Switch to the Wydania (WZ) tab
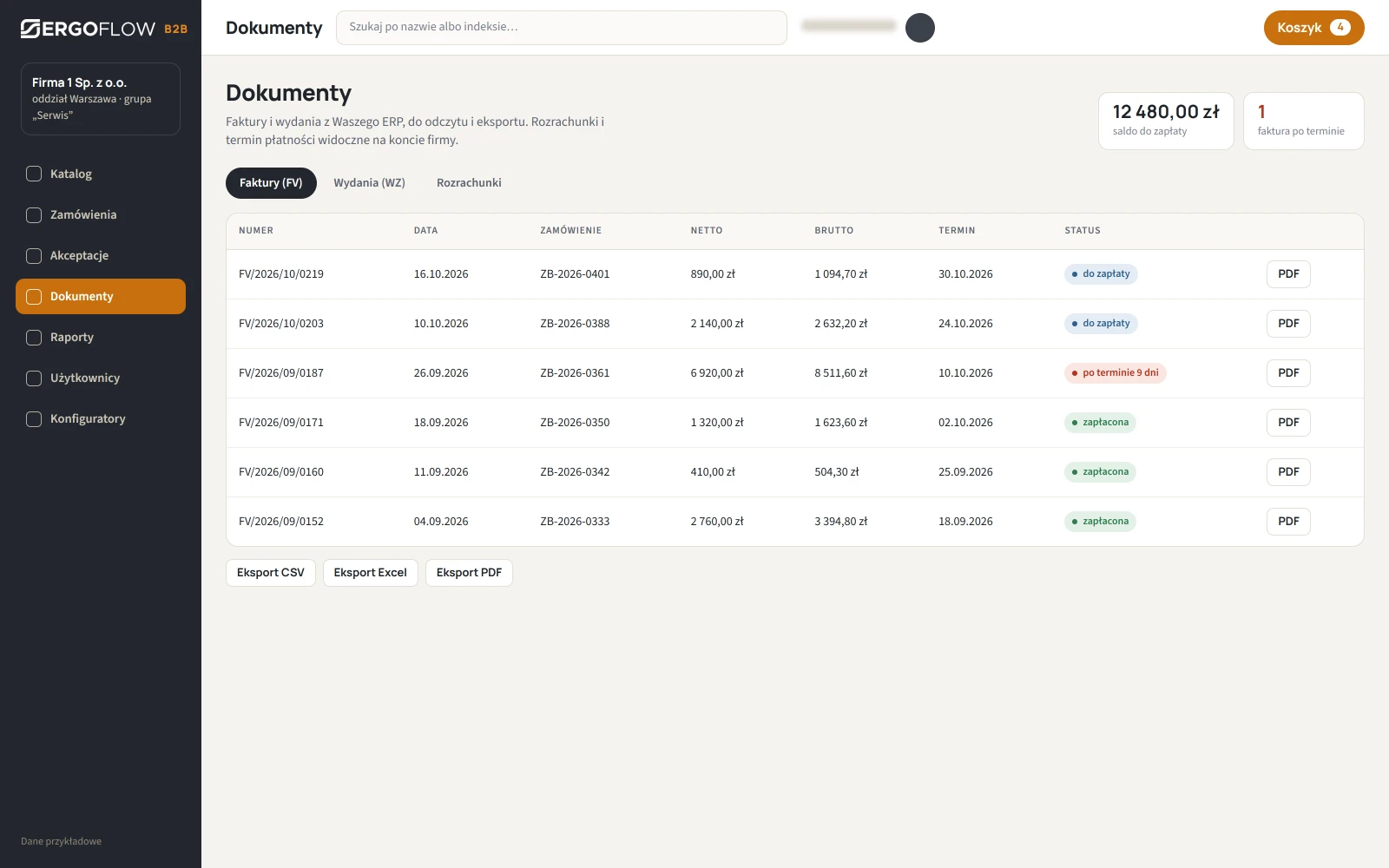The height and width of the screenshot is (868, 1389). tap(370, 182)
